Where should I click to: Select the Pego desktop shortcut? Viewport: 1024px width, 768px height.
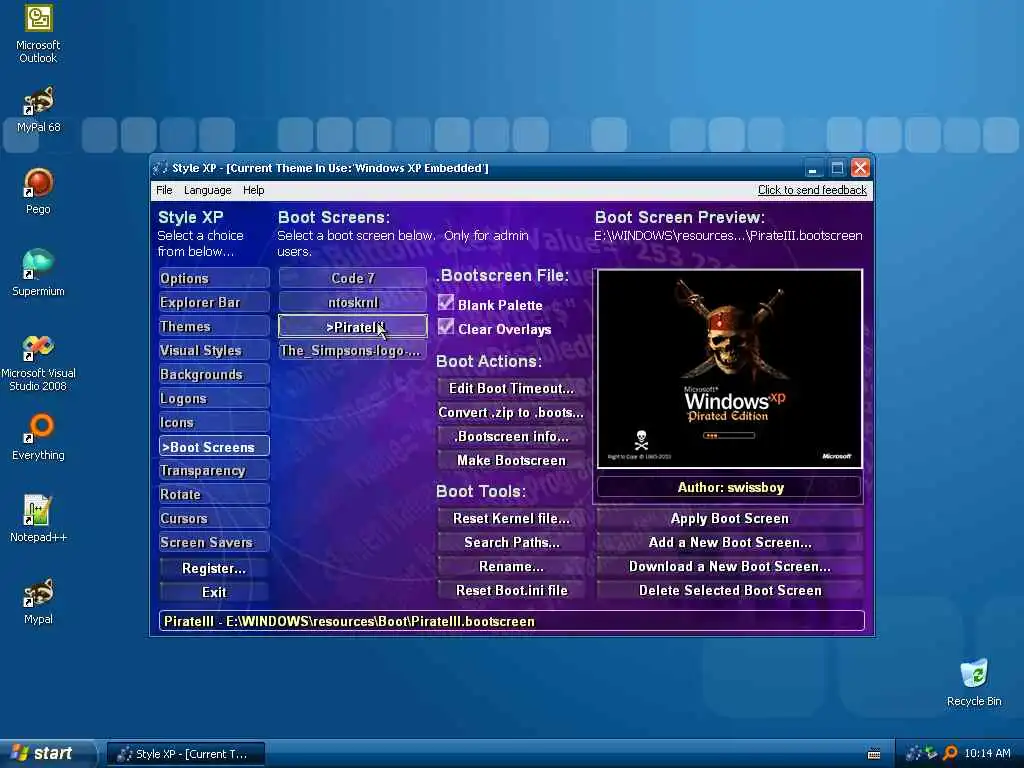pos(38,191)
